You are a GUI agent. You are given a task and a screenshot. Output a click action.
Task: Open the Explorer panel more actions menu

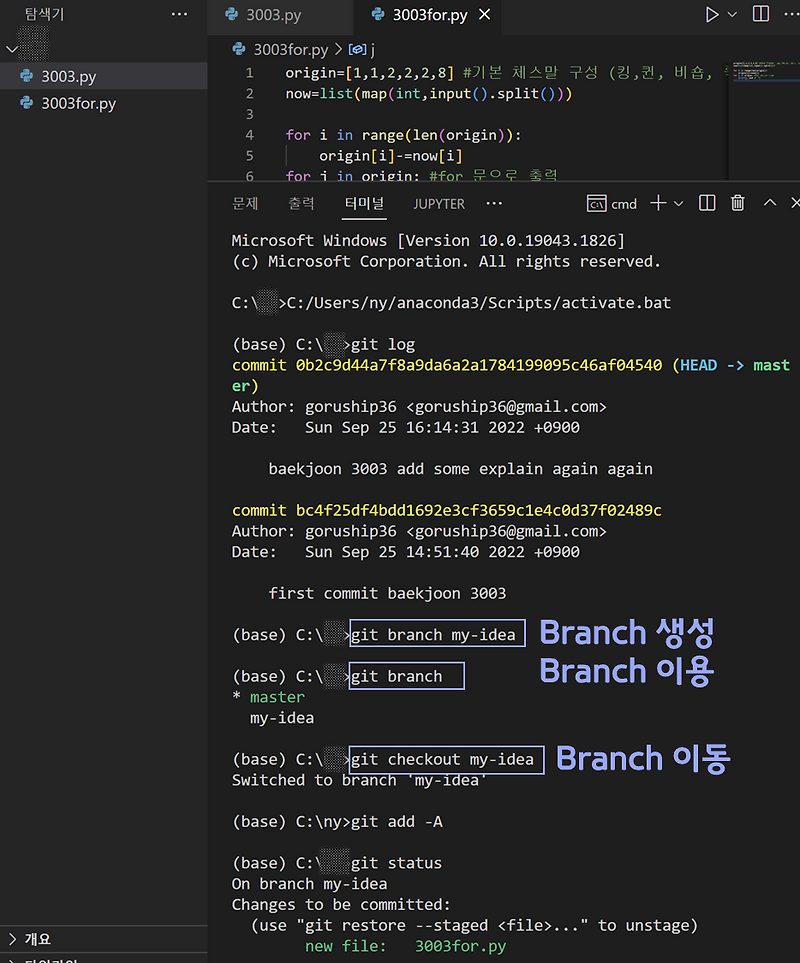click(x=179, y=14)
